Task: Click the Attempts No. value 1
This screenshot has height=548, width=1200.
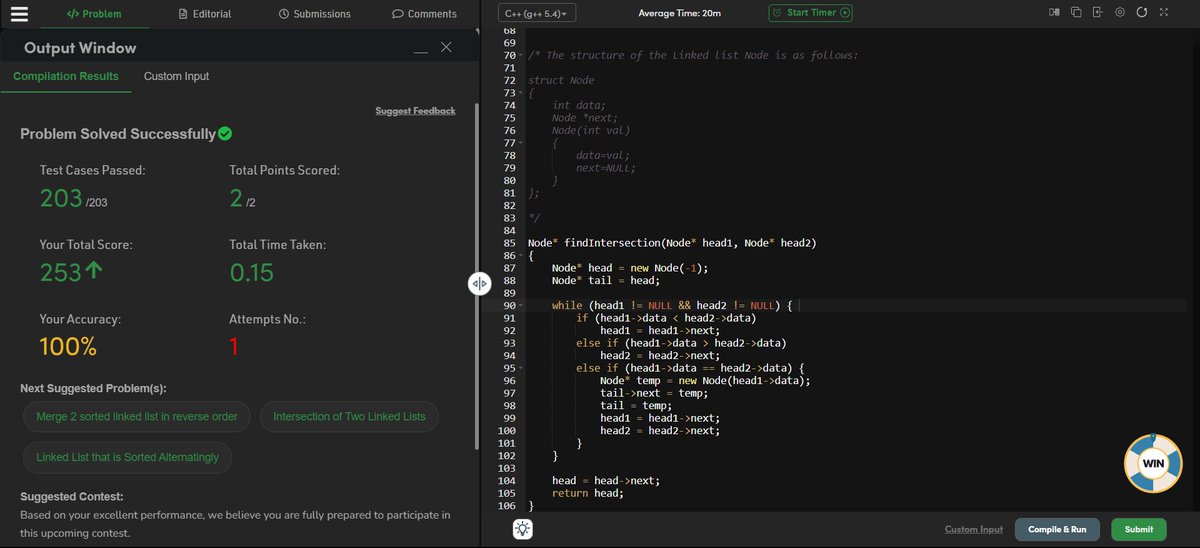Action: pyautogui.click(x=234, y=347)
